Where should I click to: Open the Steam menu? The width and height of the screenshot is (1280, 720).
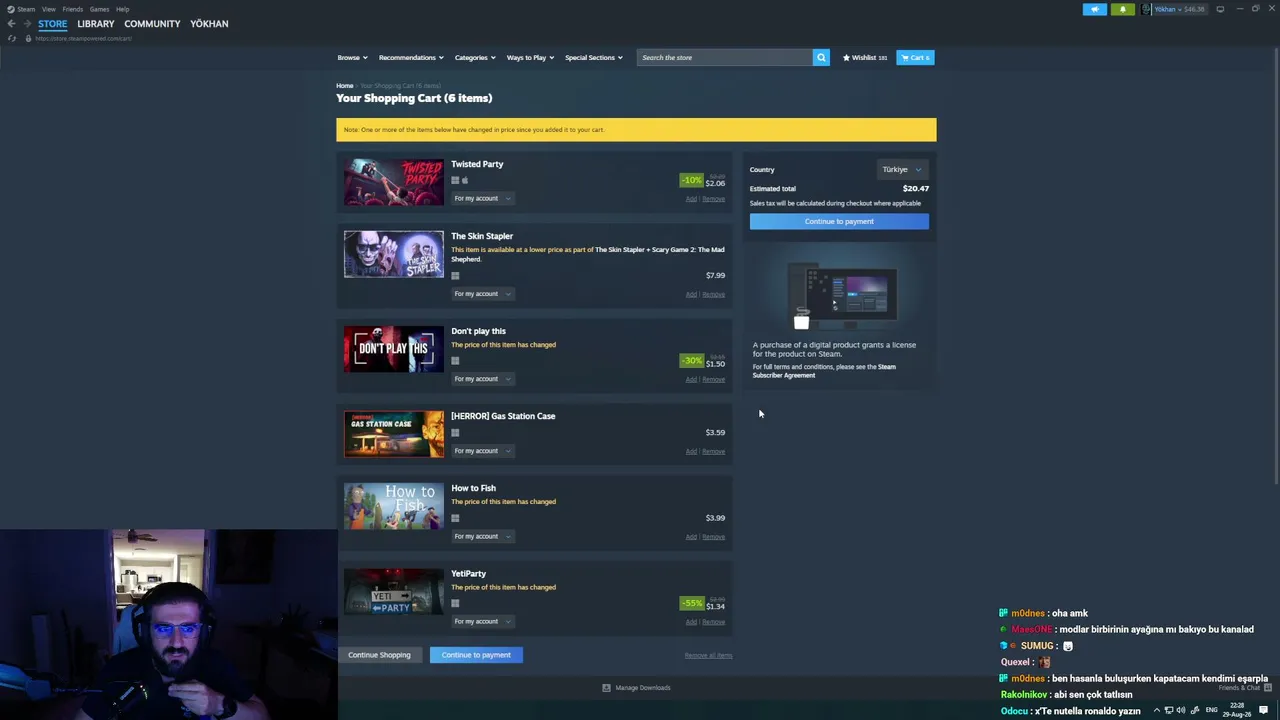(27, 9)
